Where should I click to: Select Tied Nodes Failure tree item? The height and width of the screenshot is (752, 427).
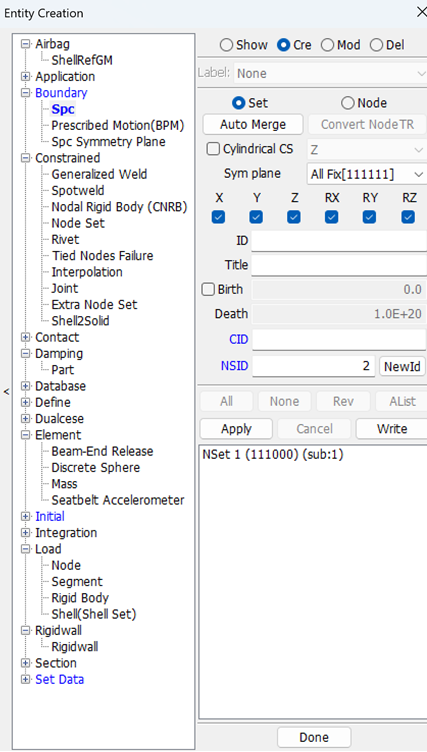(102, 256)
